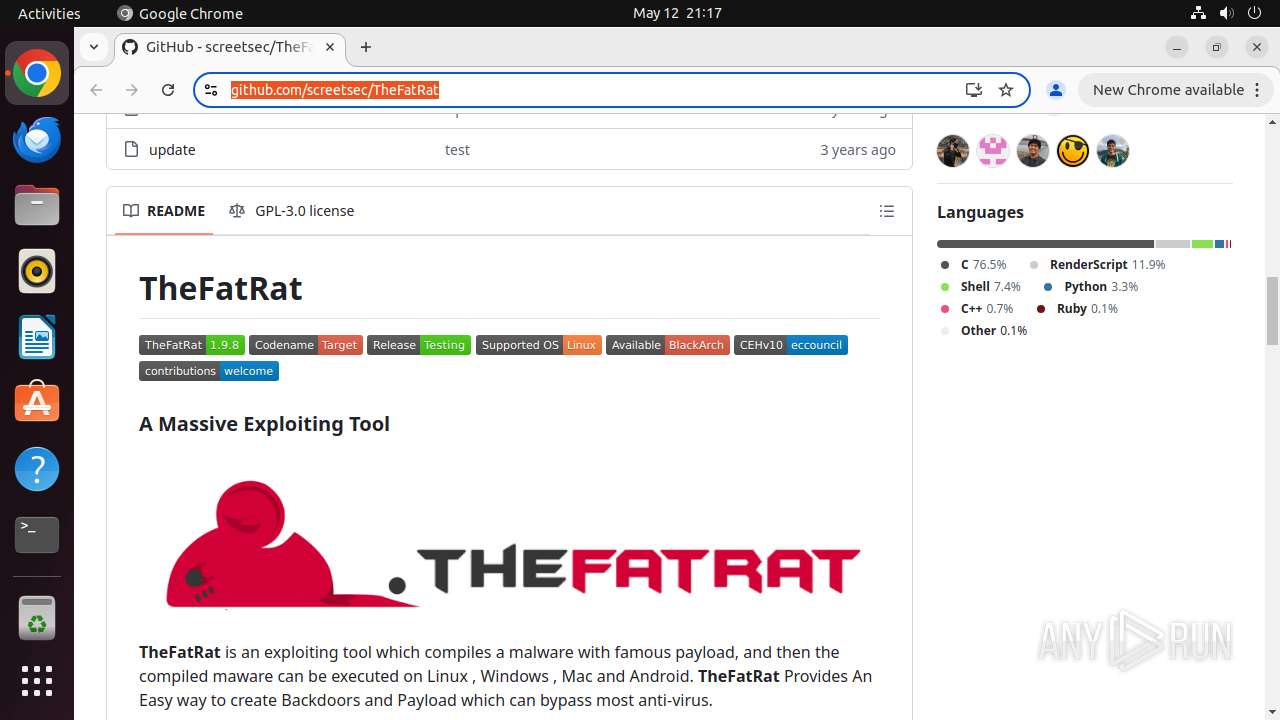Open a new browser tab
Image resolution: width=1280 pixels, height=720 pixels.
366,47
